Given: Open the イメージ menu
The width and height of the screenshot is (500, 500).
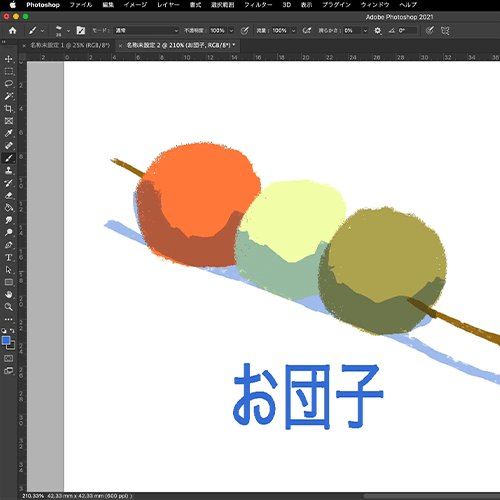Looking at the screenshot, I should 135,5.
